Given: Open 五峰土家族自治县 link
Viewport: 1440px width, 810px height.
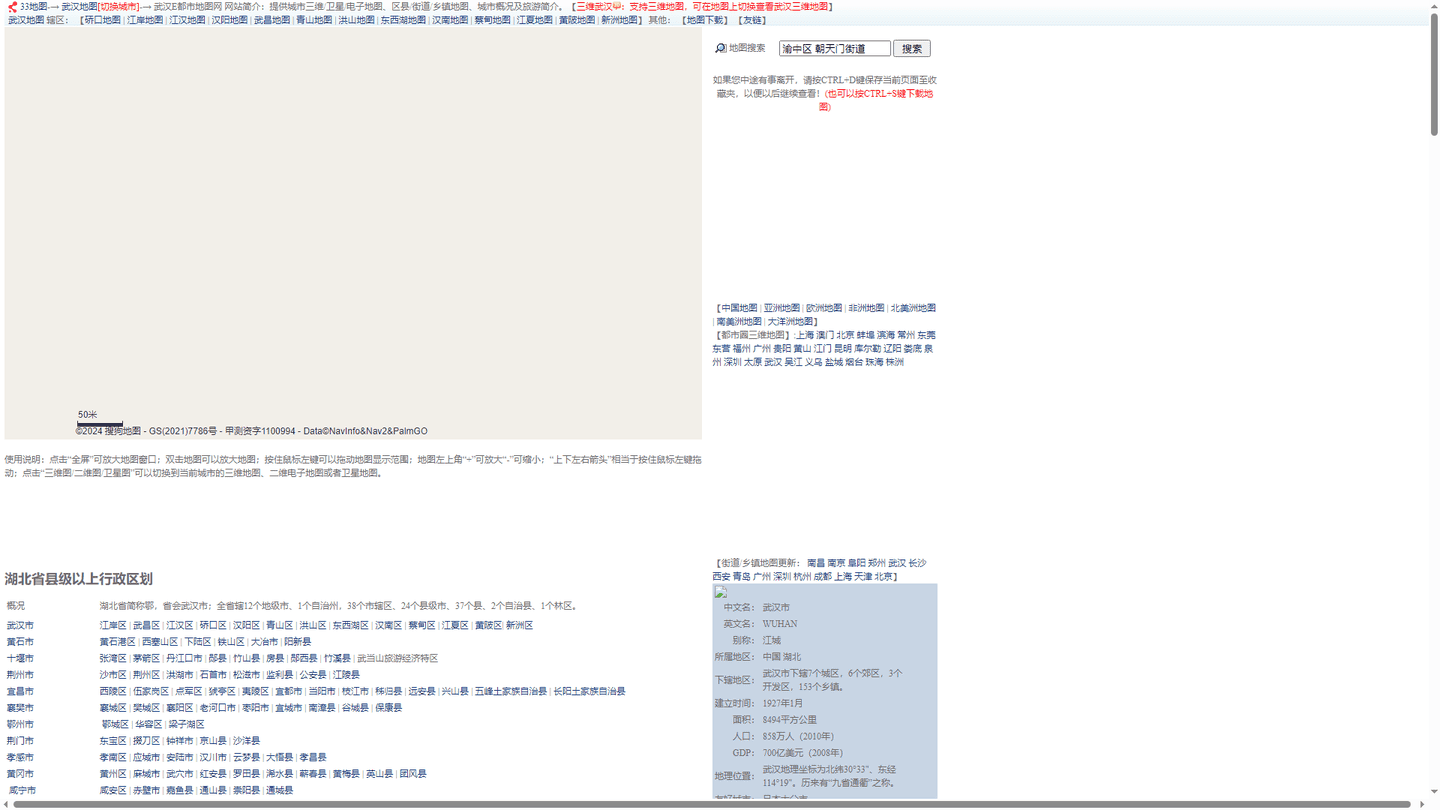Looking at the screenshot, I should tap(510, 692).
